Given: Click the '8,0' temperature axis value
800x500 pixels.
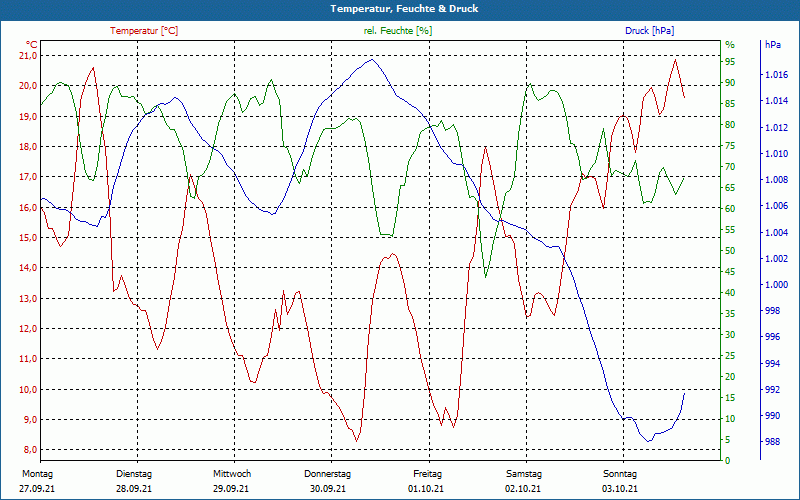Looking at the screenshot, I should click(x=30, y=450).
